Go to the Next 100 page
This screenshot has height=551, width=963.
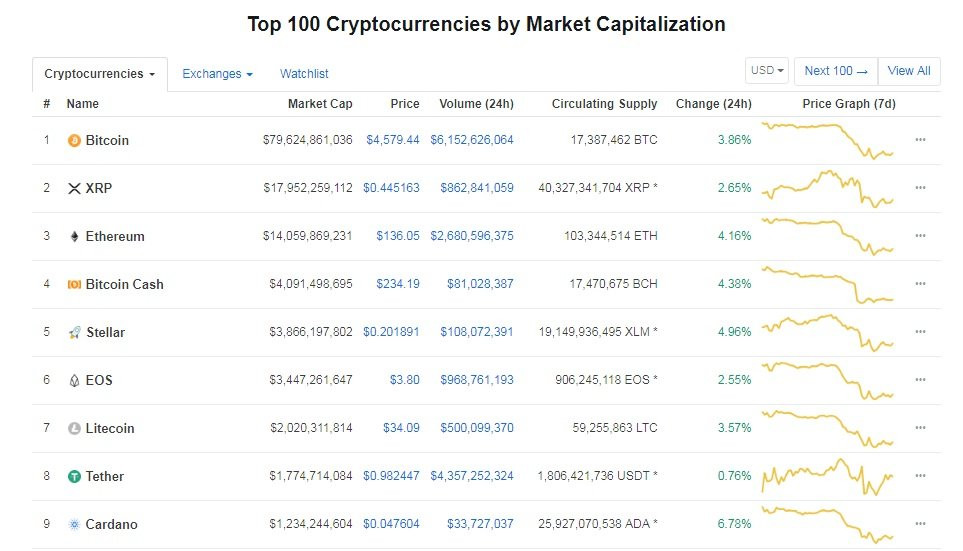[x=835, y=71]
